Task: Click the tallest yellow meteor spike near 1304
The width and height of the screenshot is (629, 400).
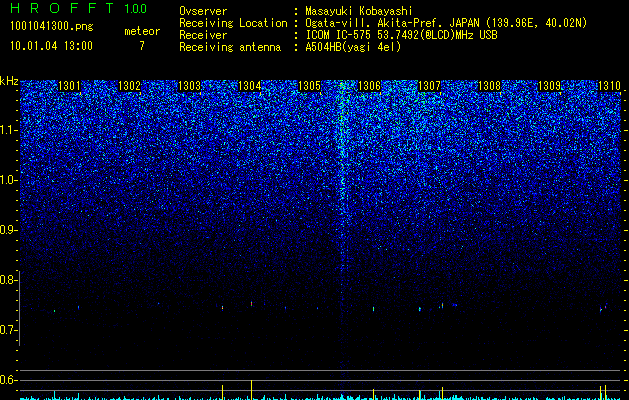Action: click(252, 390)
